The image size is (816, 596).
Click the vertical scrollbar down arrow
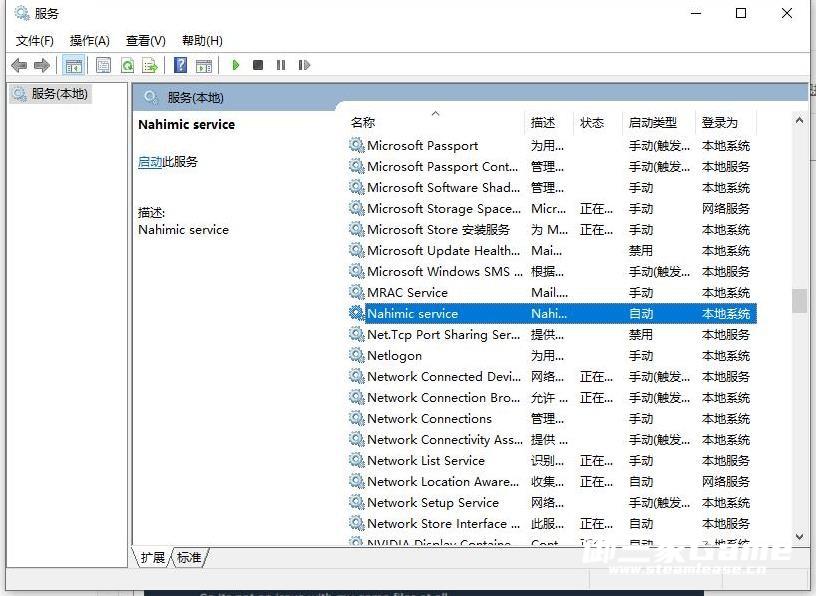click(799, 537)
